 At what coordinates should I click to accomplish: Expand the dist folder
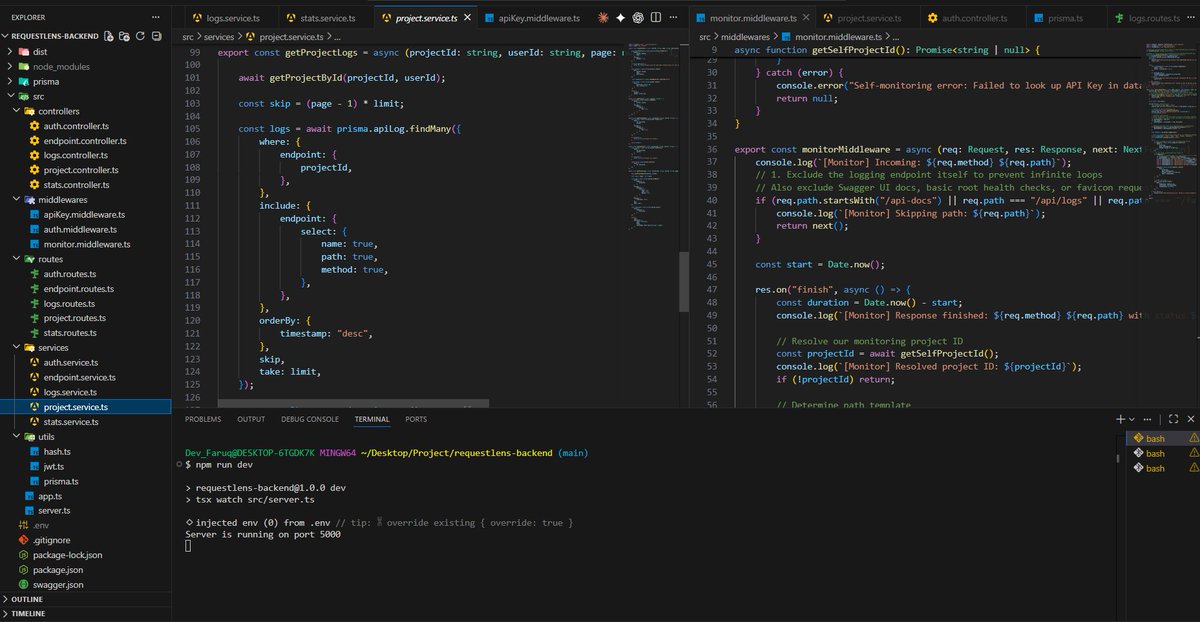pos(10,51)
